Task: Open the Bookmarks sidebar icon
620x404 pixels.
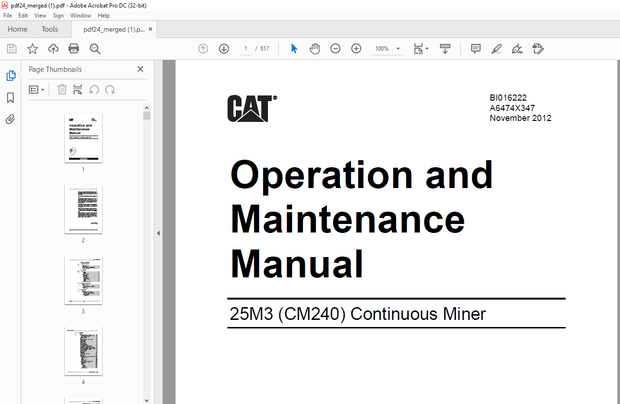Action: (x=11, y=98)
